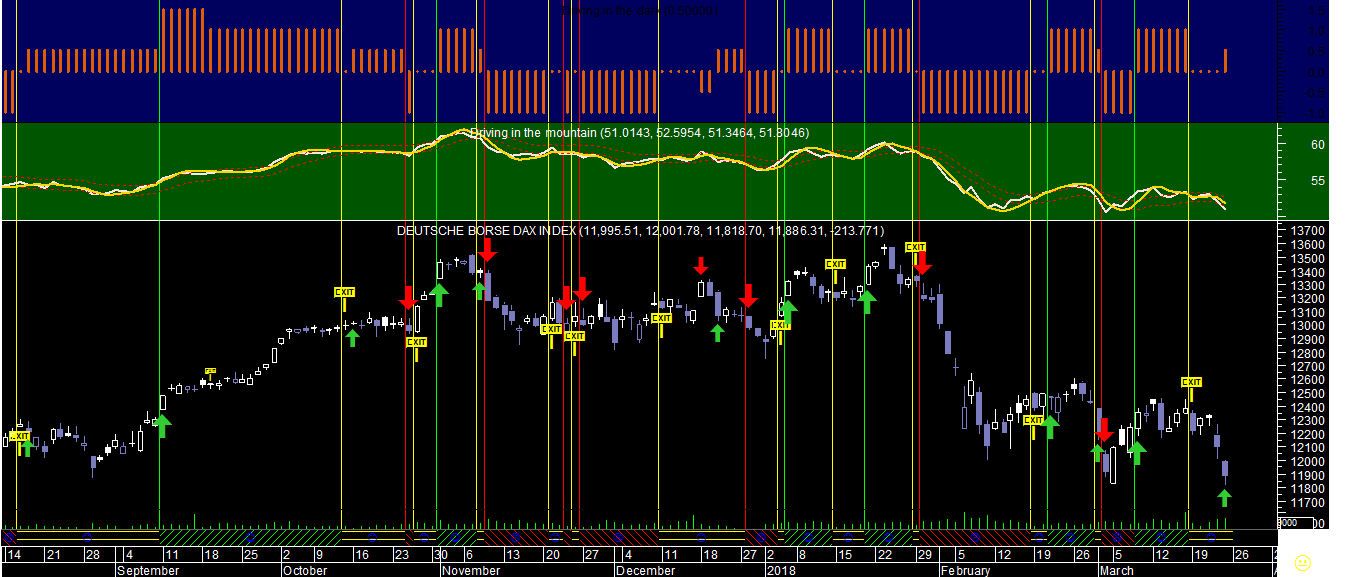This screenshot has height=577, width=1352.
Task: Click the December label on the date axis
Action: (646, 571)
